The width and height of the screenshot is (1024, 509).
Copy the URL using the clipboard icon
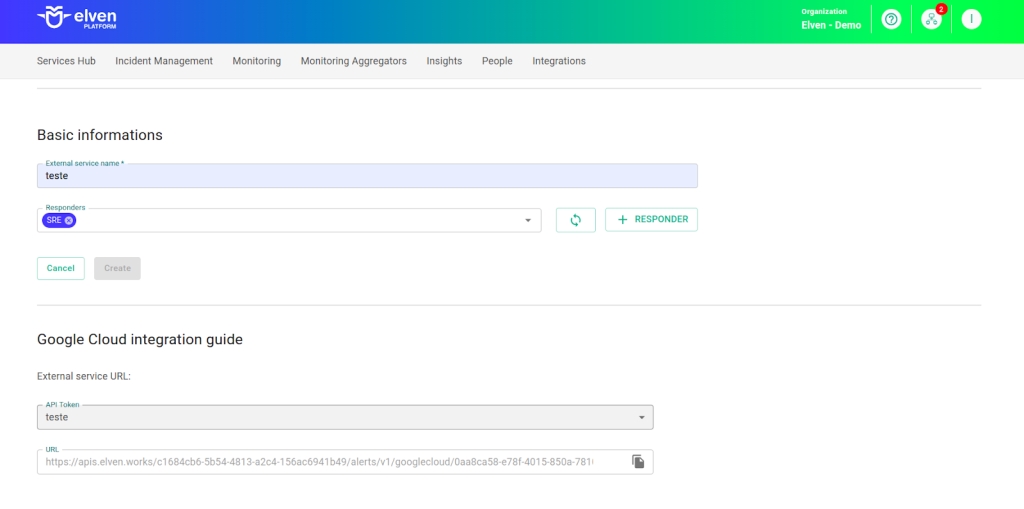(638, 461)
